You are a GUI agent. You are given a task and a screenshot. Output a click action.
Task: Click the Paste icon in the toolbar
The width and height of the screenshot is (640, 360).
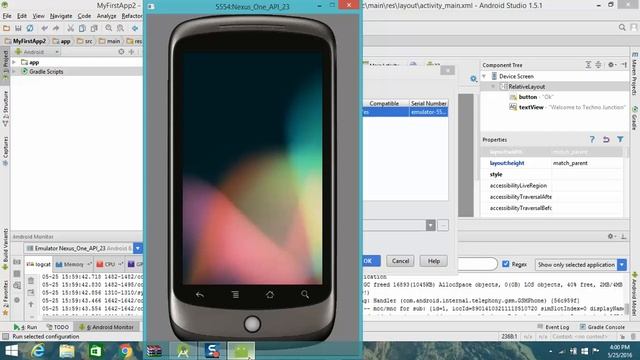(x=94, y=28)
